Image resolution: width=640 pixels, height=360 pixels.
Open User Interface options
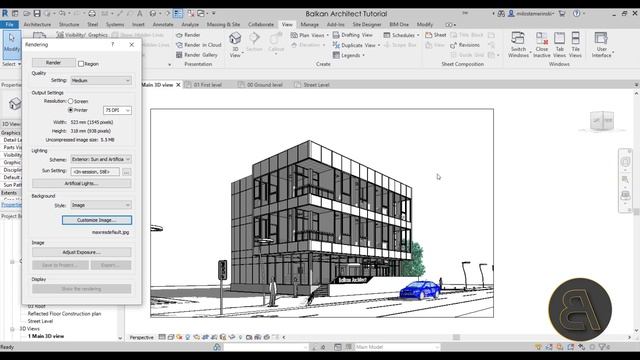601,39
